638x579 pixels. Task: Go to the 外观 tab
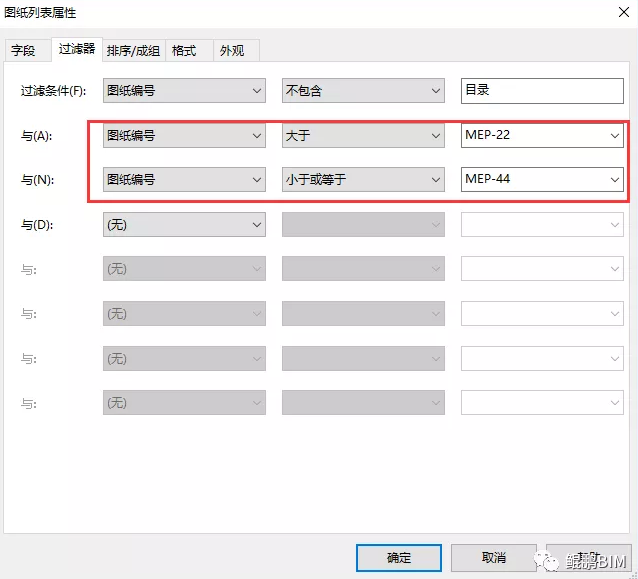point(232,50)
